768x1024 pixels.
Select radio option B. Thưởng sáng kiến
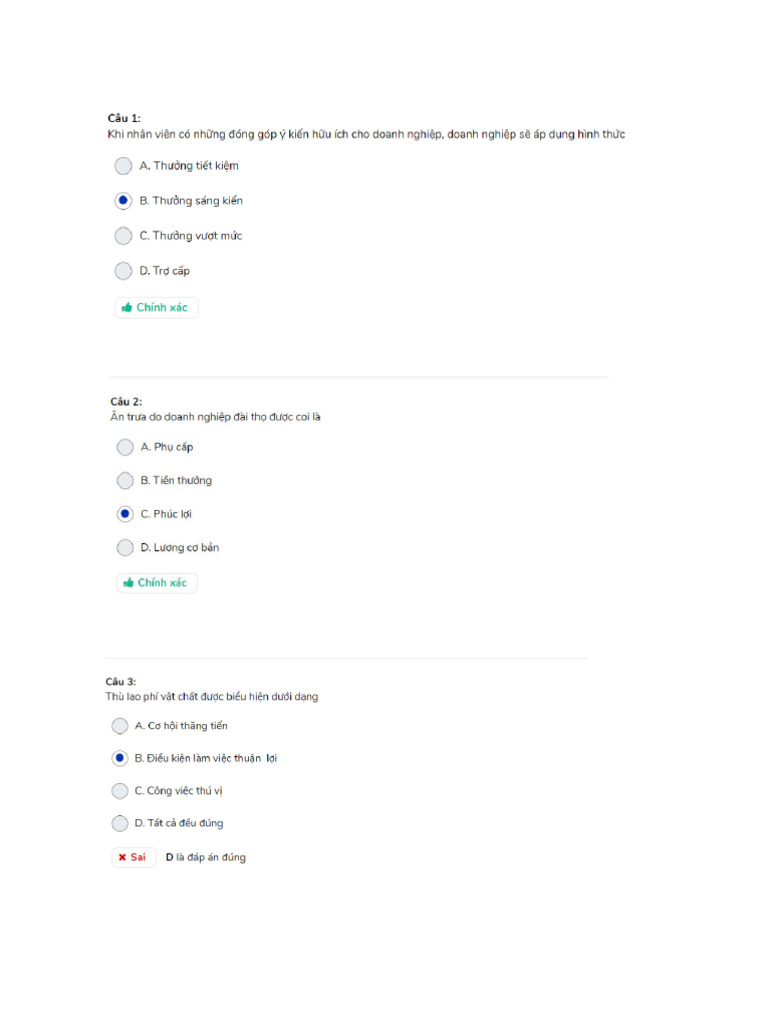coord(123,201)
